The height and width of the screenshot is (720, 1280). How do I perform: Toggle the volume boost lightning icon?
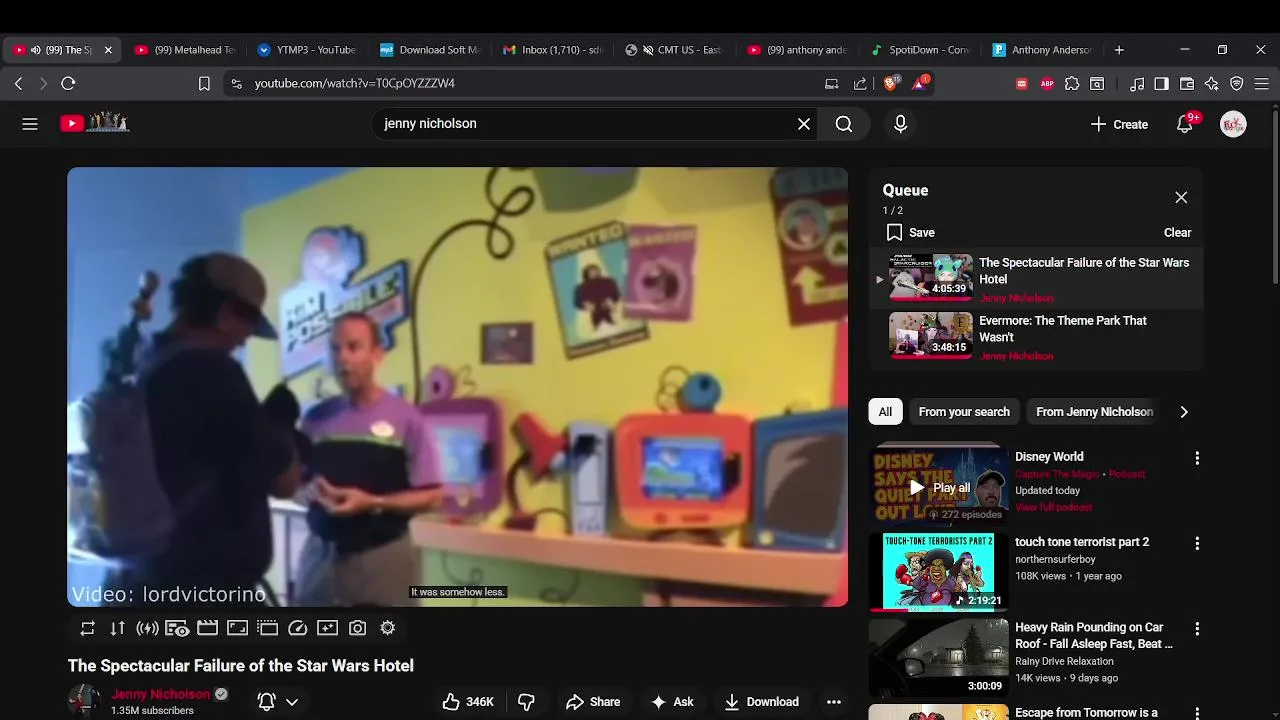click(147, 628)
